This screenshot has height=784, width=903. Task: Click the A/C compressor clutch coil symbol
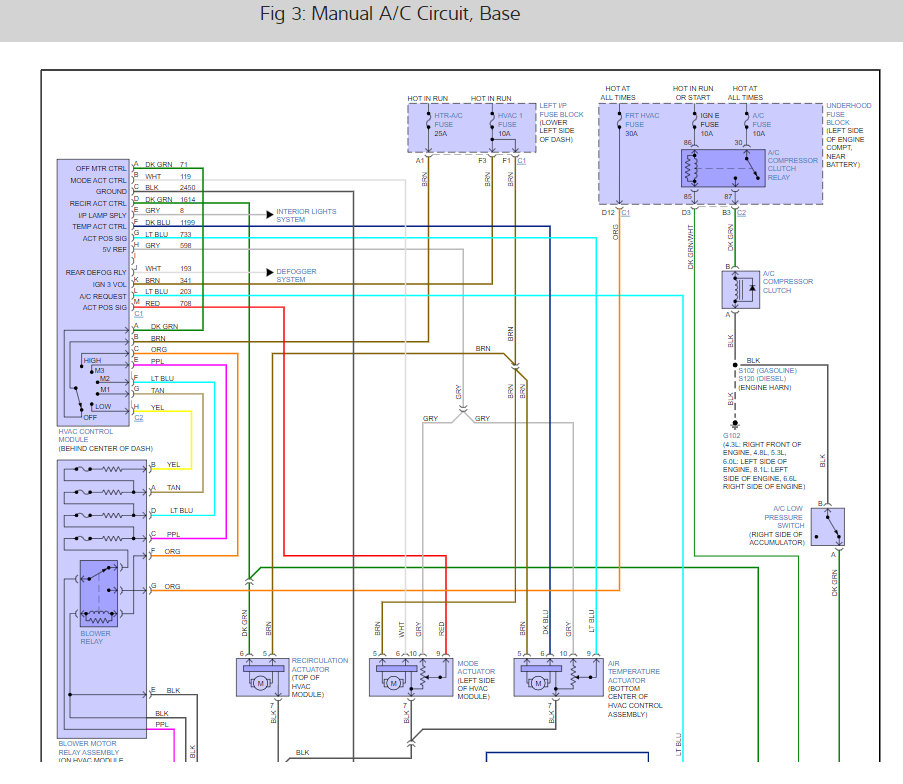(741, 289)
